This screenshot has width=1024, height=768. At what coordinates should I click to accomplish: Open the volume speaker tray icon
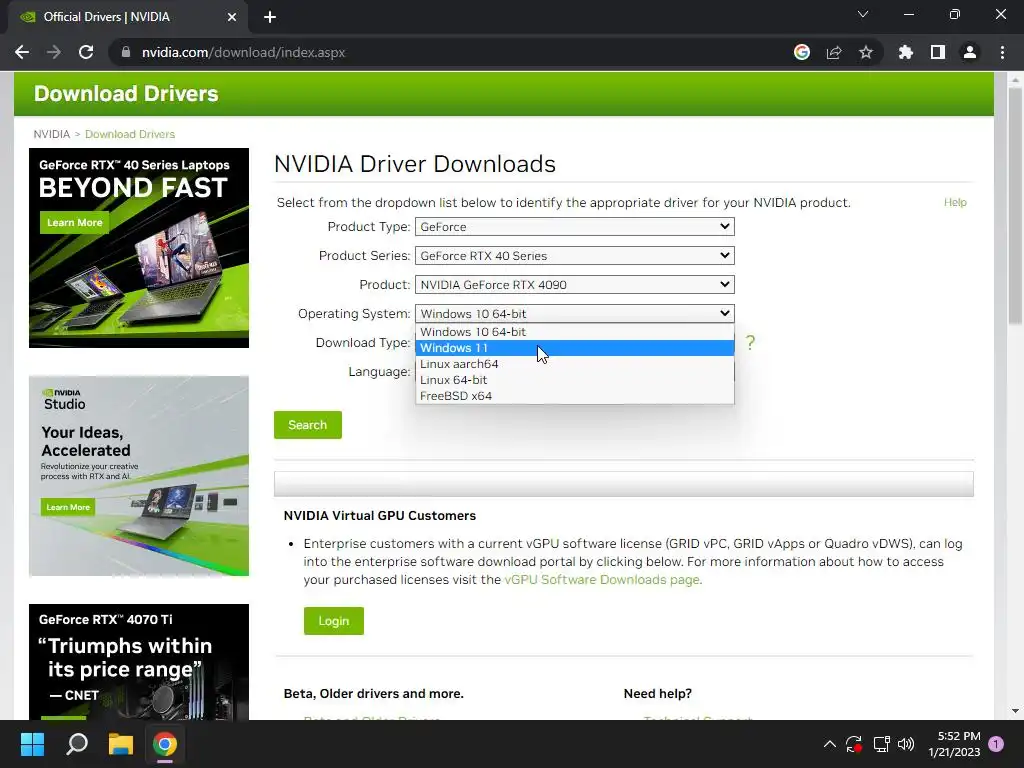(x=906, y=744)
